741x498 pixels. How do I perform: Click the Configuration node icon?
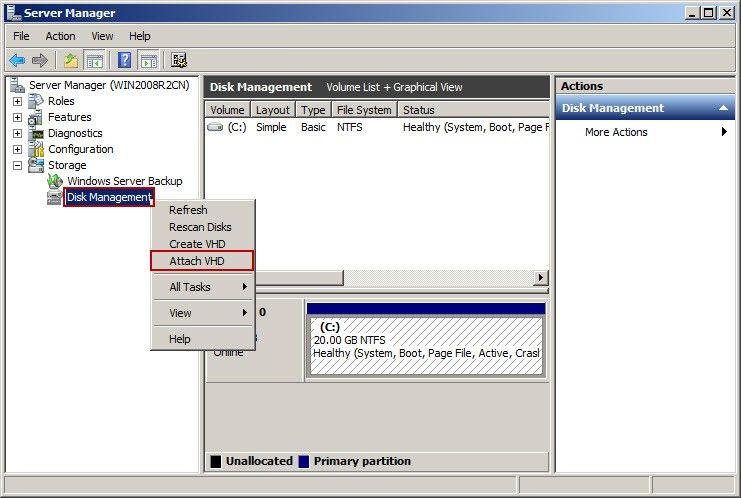click(35, 149)
